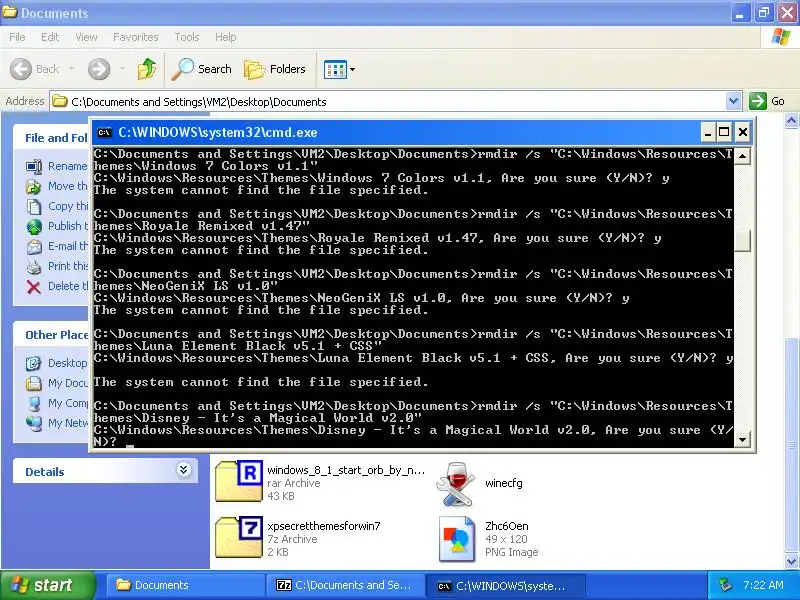This screenshot has width=800, height=600.
Task: Click the Move this file icon
Action: pos(34,186)
